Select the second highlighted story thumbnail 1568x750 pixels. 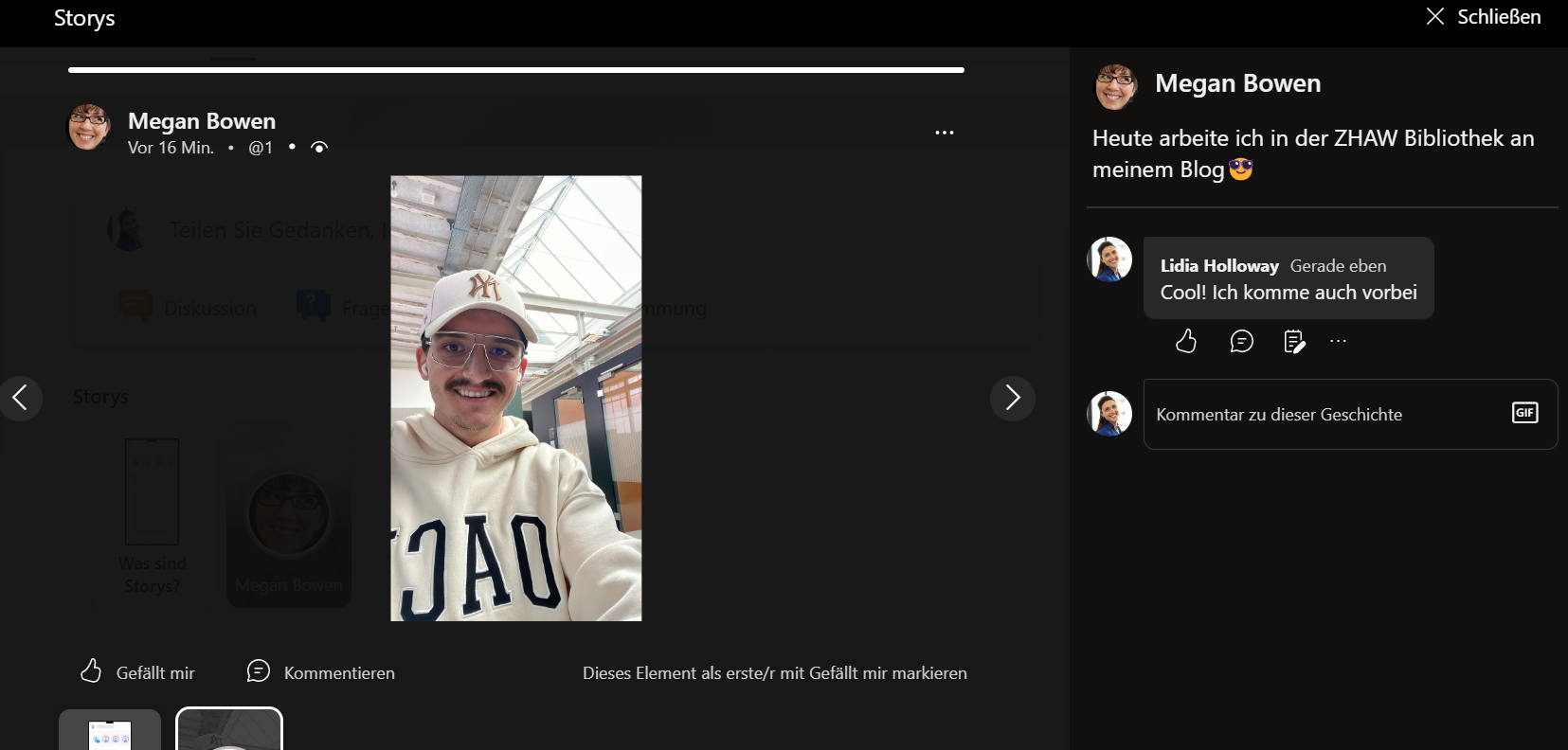pos(229,730)
